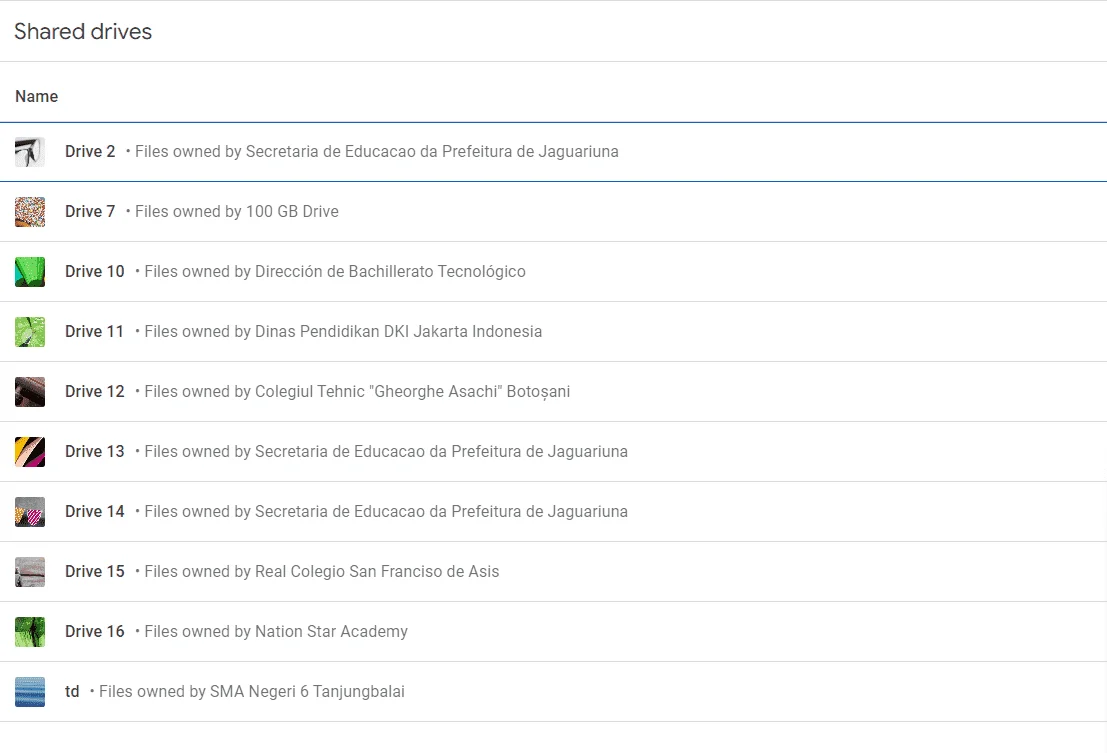
Task: Click 'Files owned by Colegiul Tehnic Gheorghe Asachi'
Action: [x=357, y=392]
